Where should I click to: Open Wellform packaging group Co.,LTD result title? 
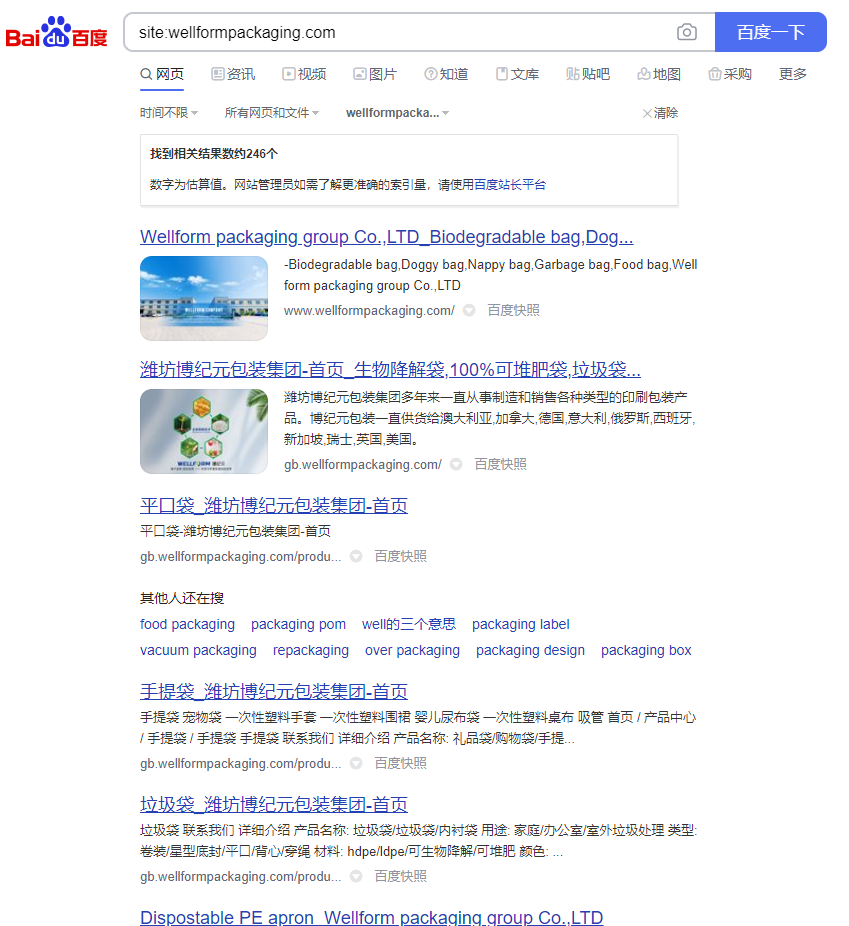click(x=386, y=237)
